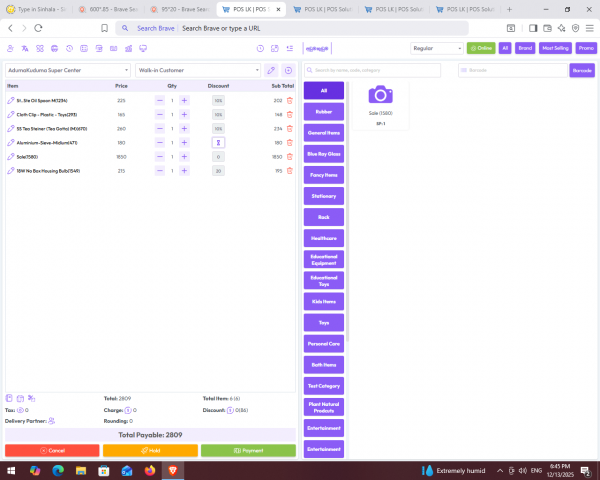Delete the 18W Housing Bulb row
600x480 pixels.
[290, 171]
